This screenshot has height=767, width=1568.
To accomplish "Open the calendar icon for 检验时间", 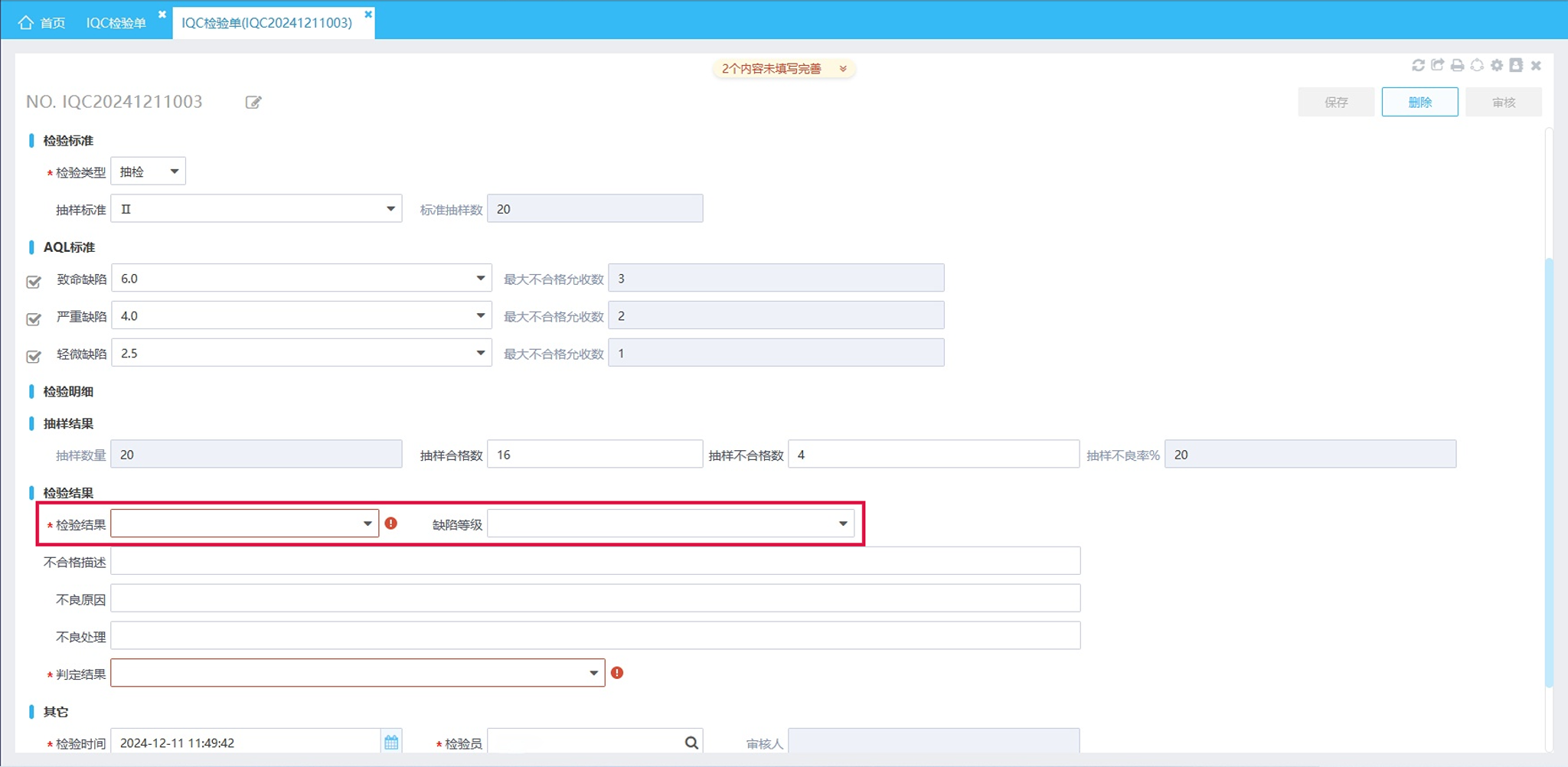I will 391,743.
